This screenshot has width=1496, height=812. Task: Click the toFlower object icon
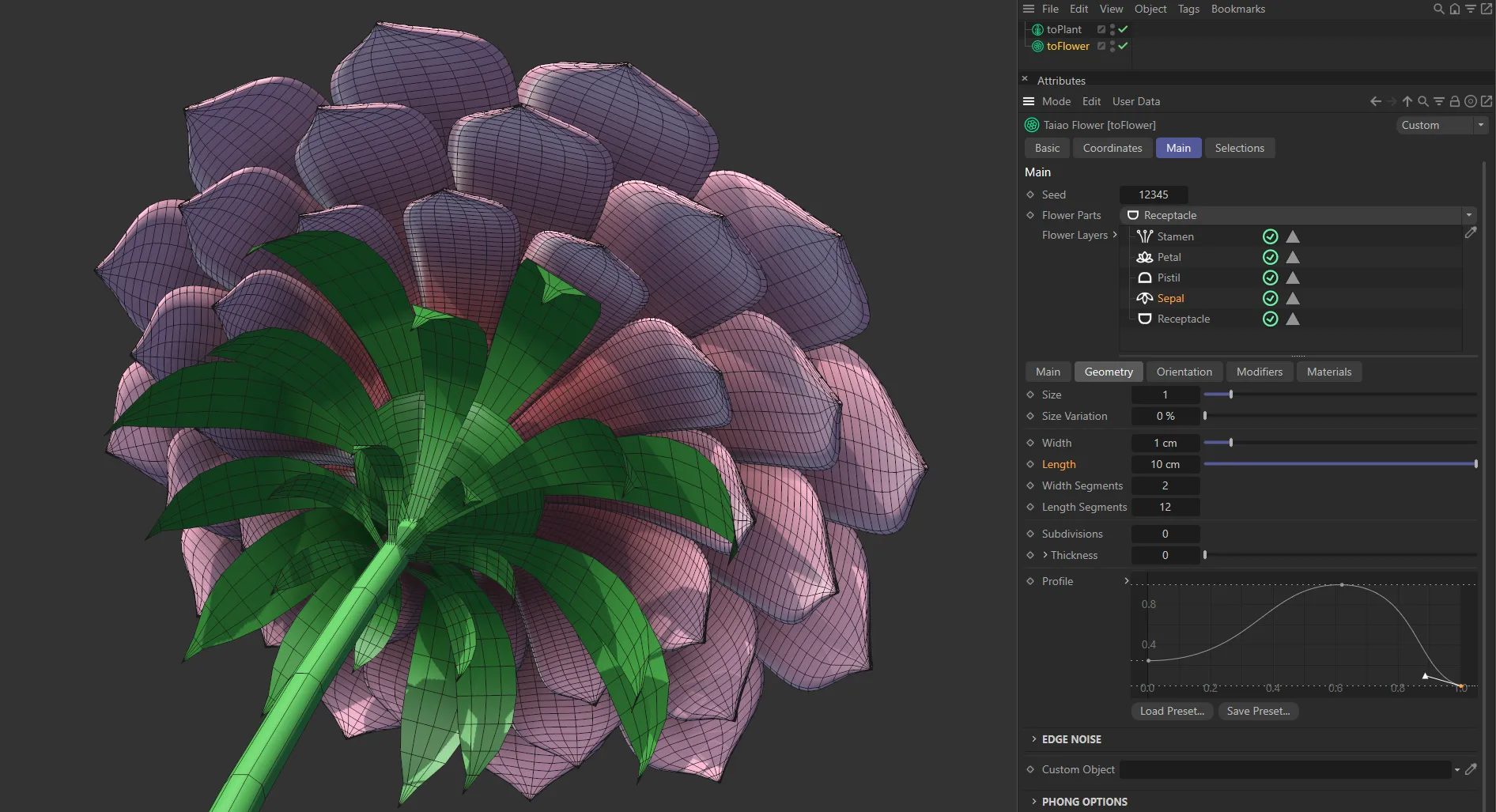[x=1037, y=46]
